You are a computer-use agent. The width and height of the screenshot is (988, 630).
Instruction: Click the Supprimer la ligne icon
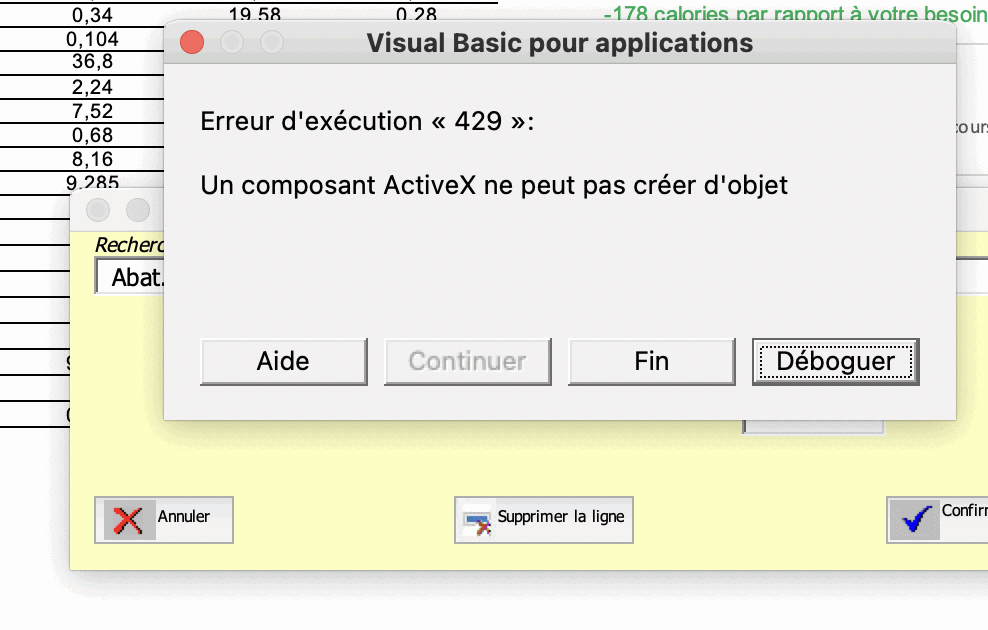477,520
